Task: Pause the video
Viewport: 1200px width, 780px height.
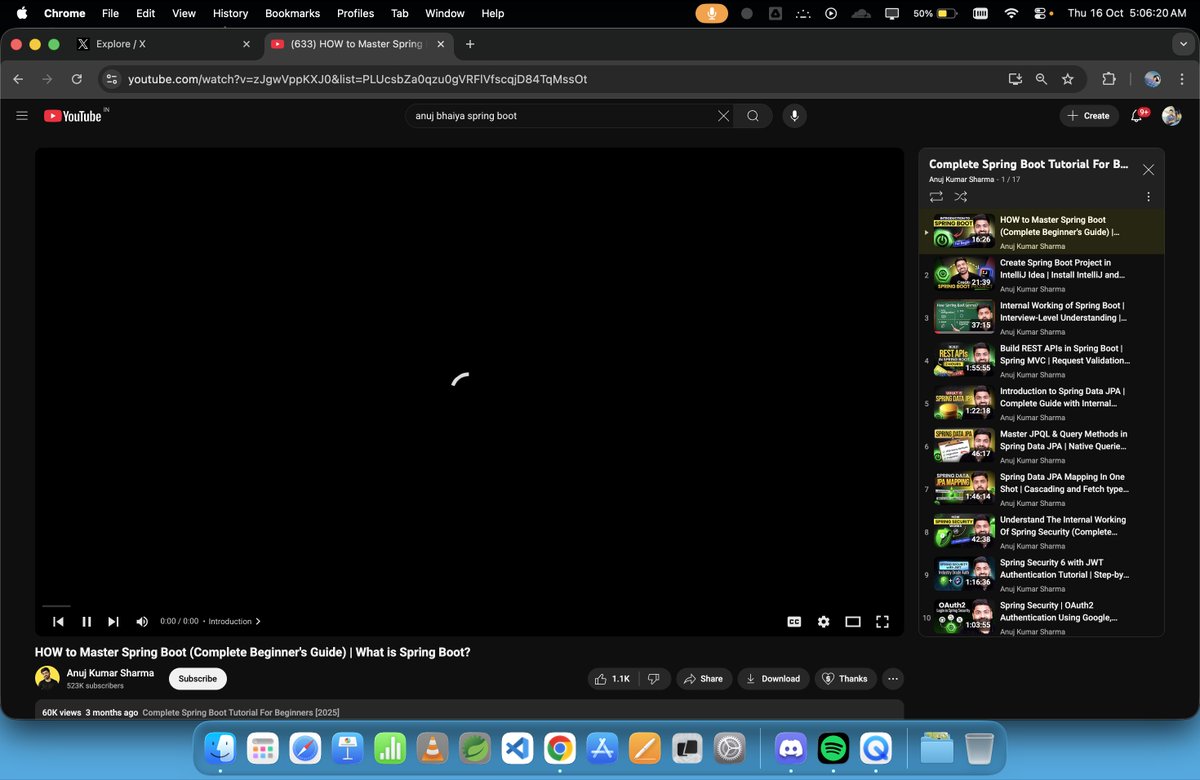Action: [x=87, y=621]
